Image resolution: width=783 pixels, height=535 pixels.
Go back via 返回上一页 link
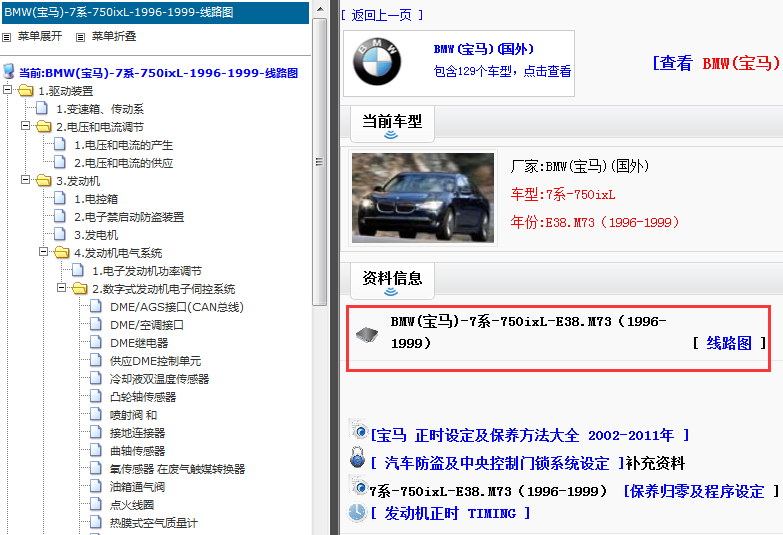click(x=382, y=15)
